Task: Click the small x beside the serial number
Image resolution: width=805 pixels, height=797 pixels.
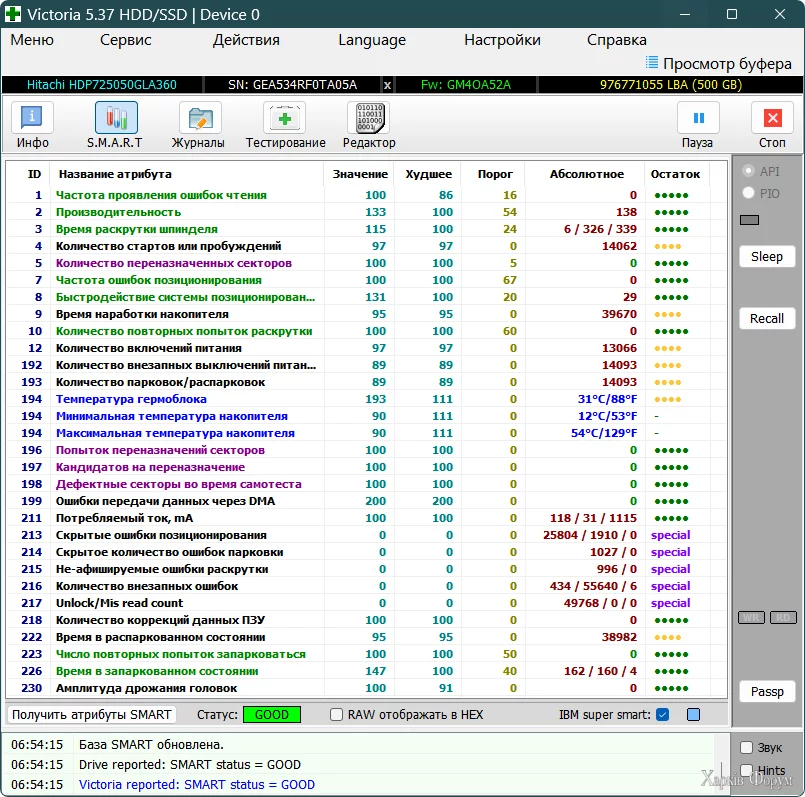Action: (388, 85)
